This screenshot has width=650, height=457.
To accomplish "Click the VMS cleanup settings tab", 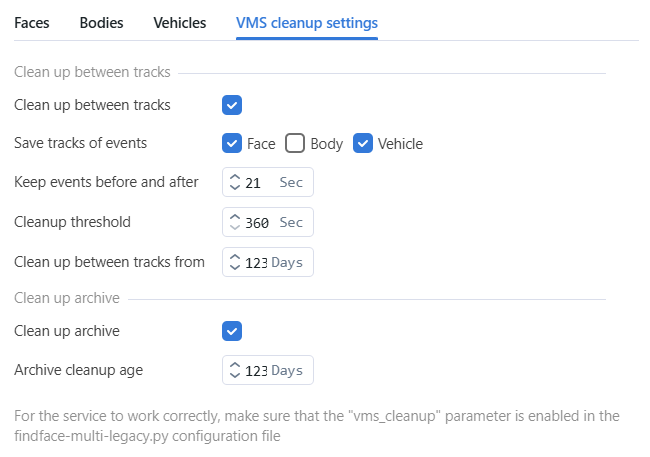I will coord(306,22).
